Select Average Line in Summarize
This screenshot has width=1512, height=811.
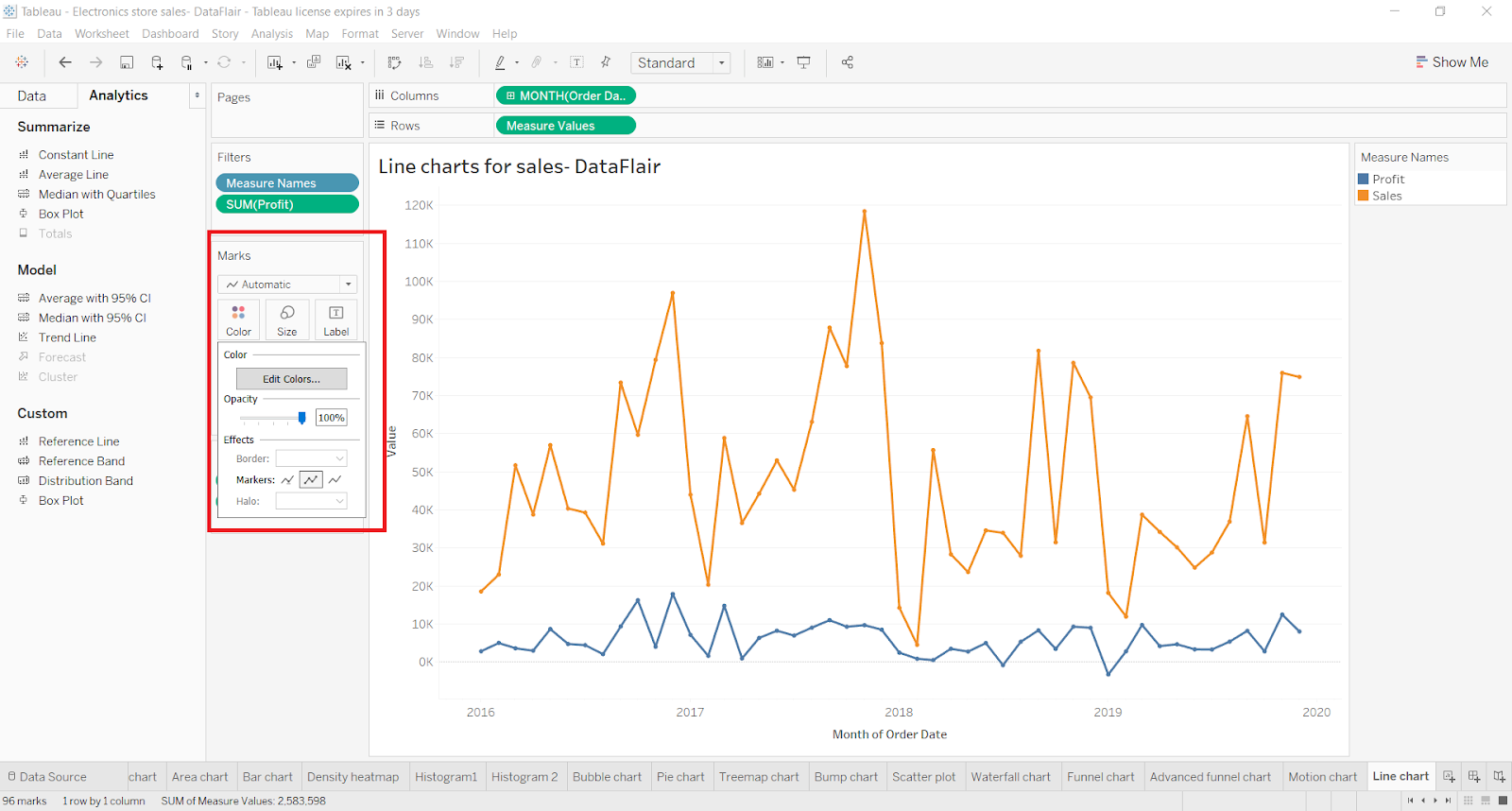pyautogui.click(x=73, y=175)
